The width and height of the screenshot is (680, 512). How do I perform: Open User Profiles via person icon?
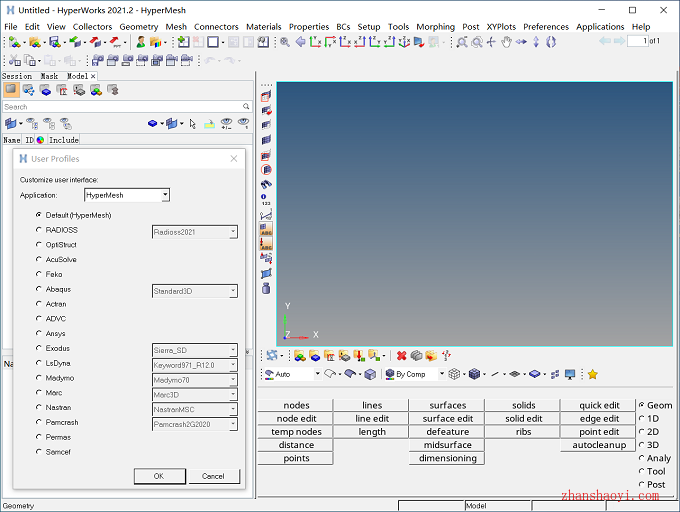point(141,42)
